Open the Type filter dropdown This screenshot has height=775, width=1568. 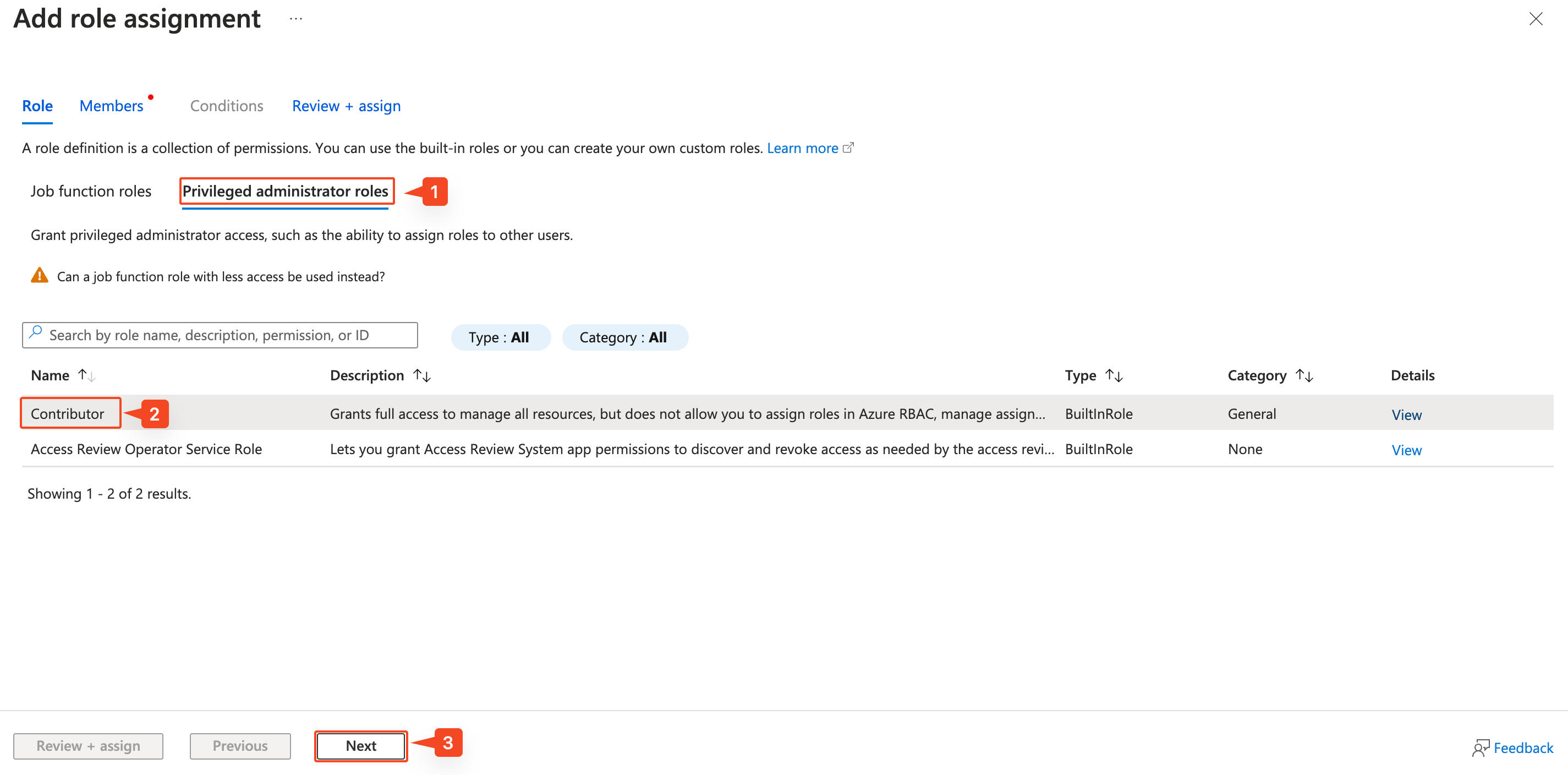(500, 337)
